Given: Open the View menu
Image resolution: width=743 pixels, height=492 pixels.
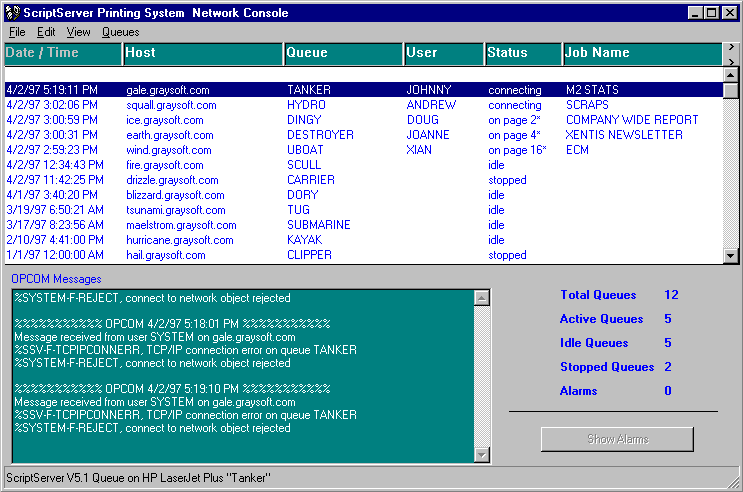Looking at the screenshot, I should coord(78,32).
